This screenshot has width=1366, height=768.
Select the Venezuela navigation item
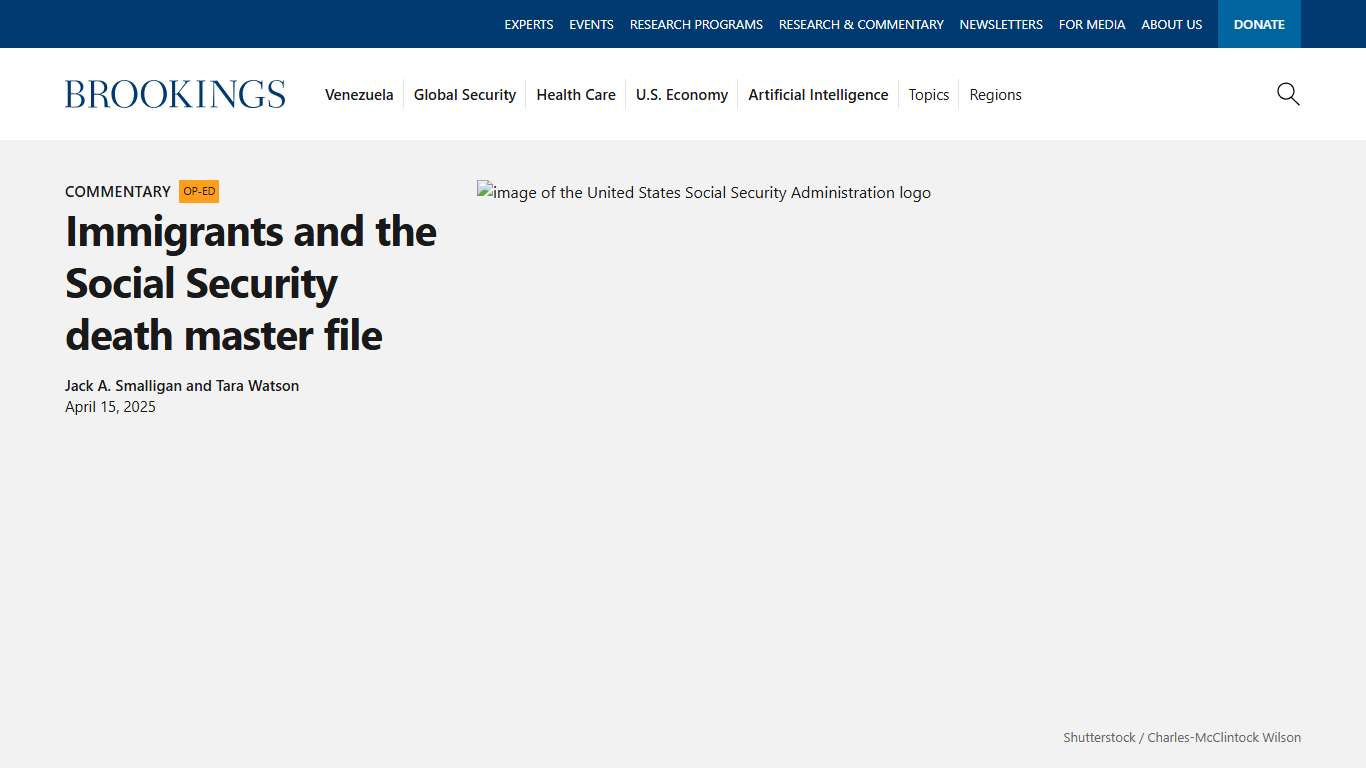point(359,94)
